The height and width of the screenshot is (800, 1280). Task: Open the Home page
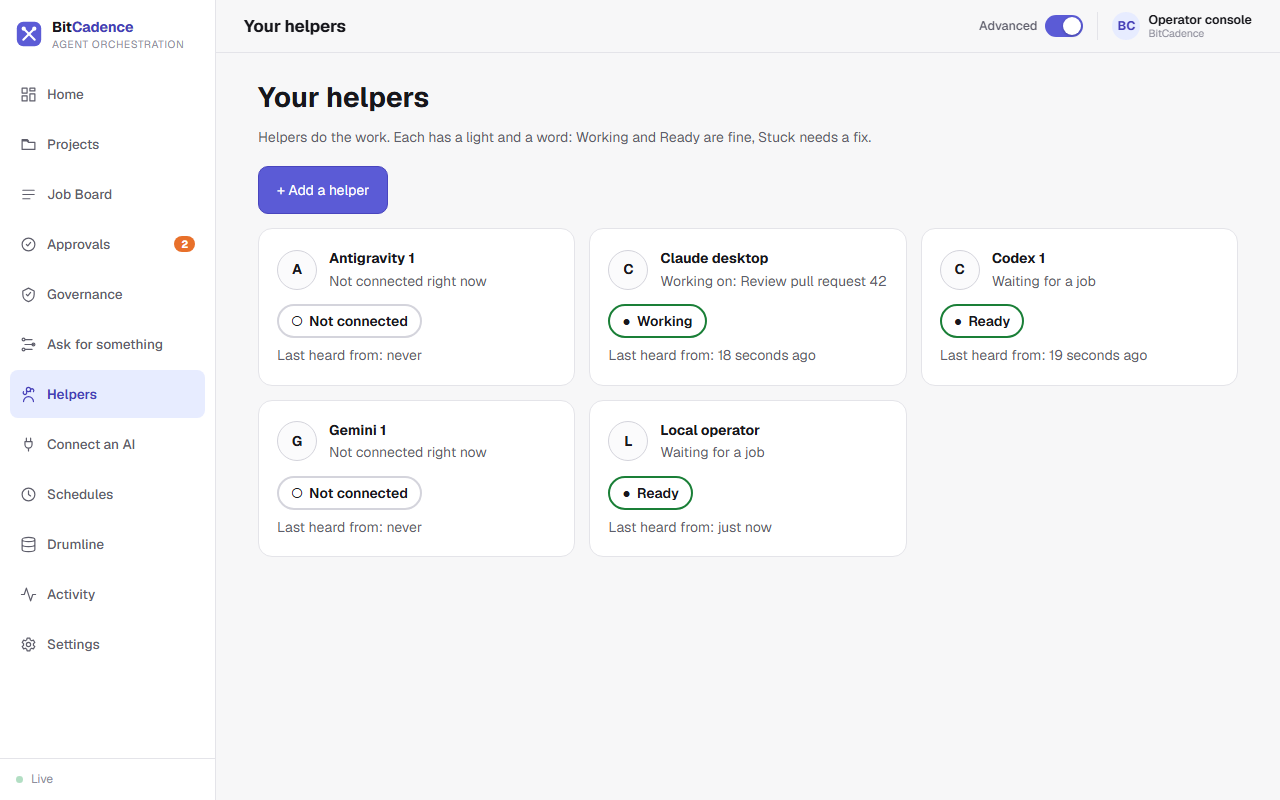[x=107, y=94]
